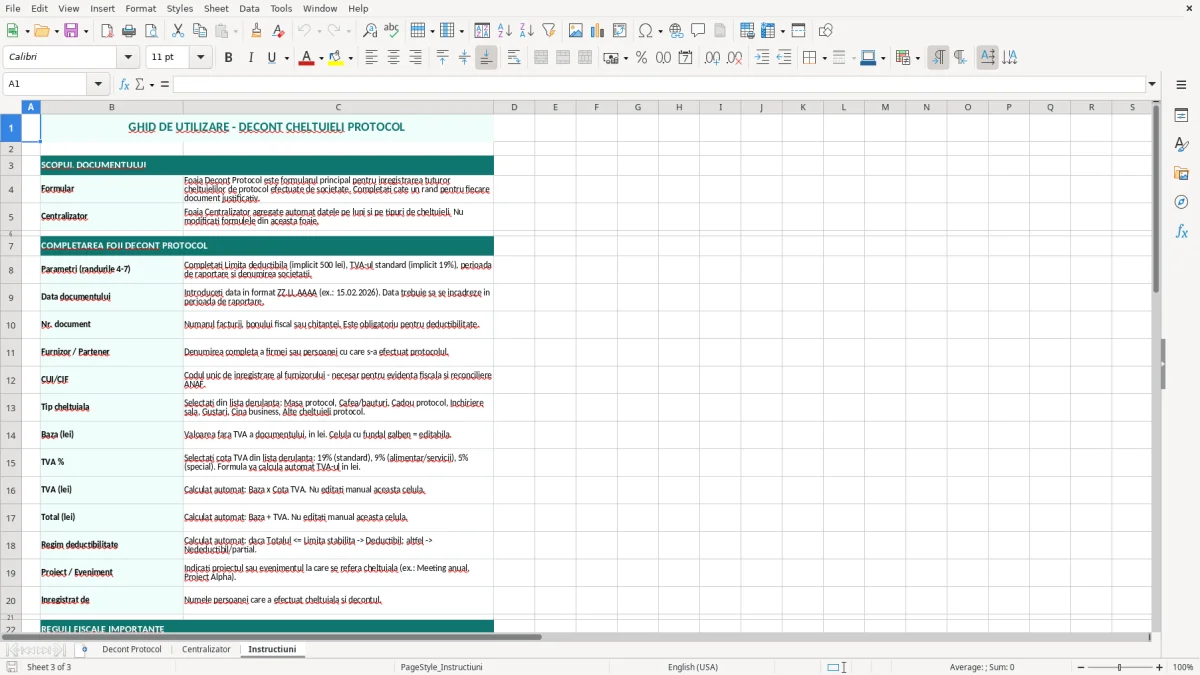The width and height of the screenshot is (1200, 675).
Task: Open the Styles menu
Action: tap(180, 8)
